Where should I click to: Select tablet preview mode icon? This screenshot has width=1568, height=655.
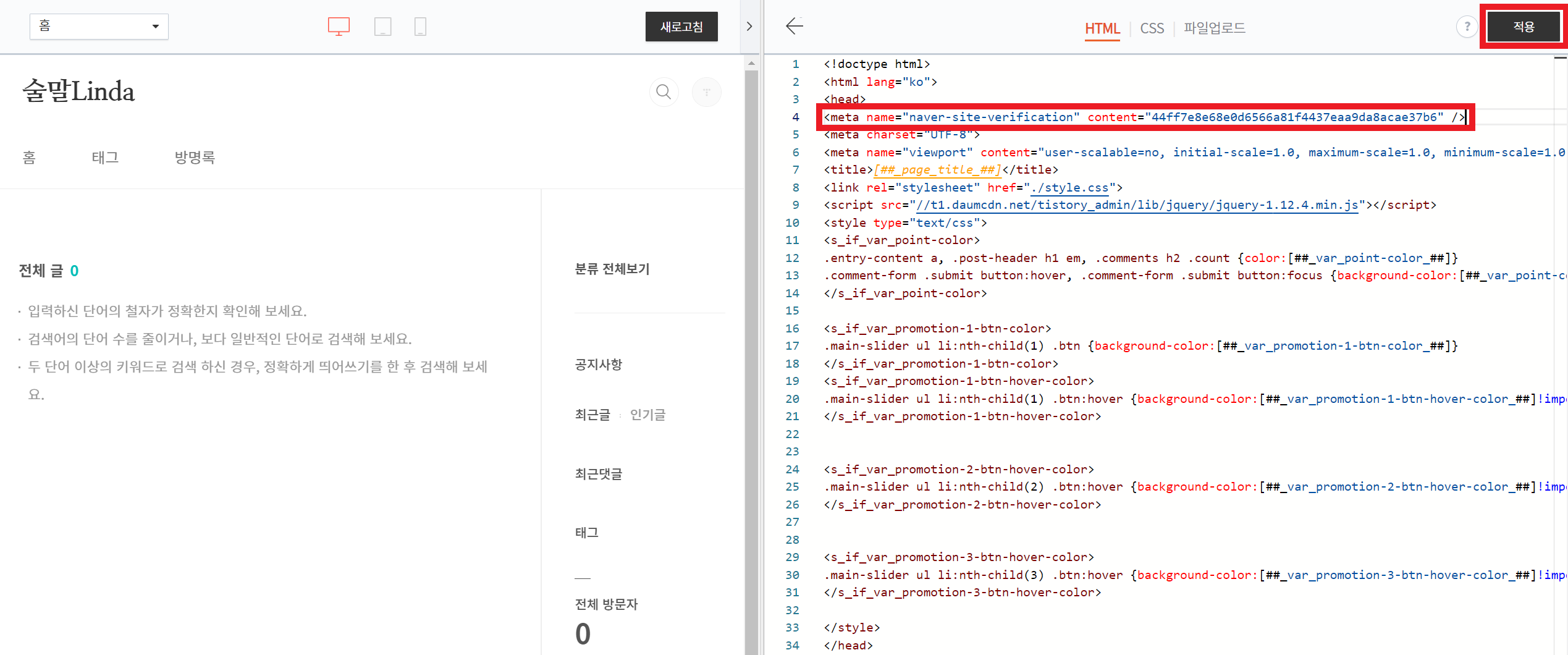[383, 27]
